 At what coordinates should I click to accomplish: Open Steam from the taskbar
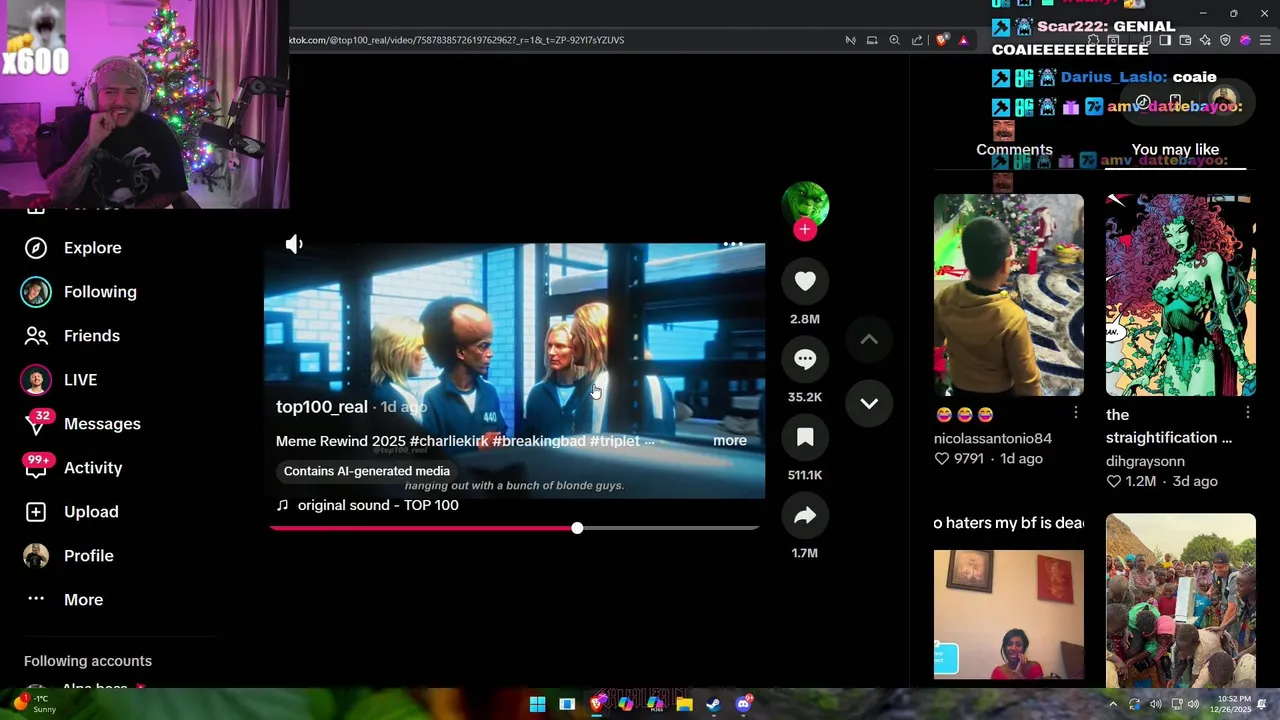click(713, 704)
